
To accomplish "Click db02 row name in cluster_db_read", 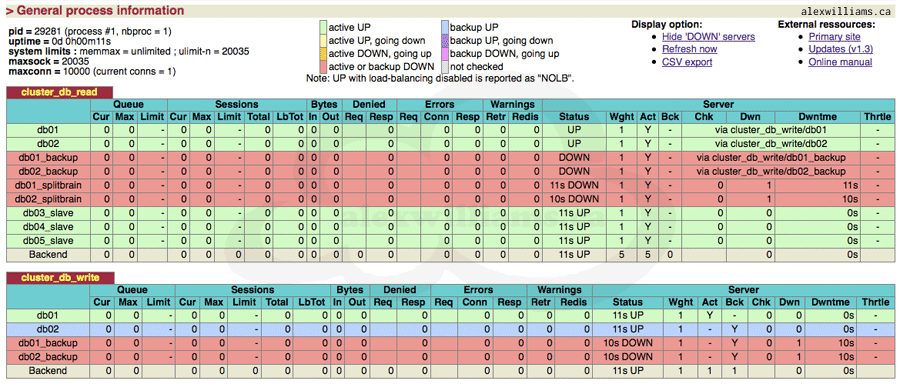I will 48,143.
